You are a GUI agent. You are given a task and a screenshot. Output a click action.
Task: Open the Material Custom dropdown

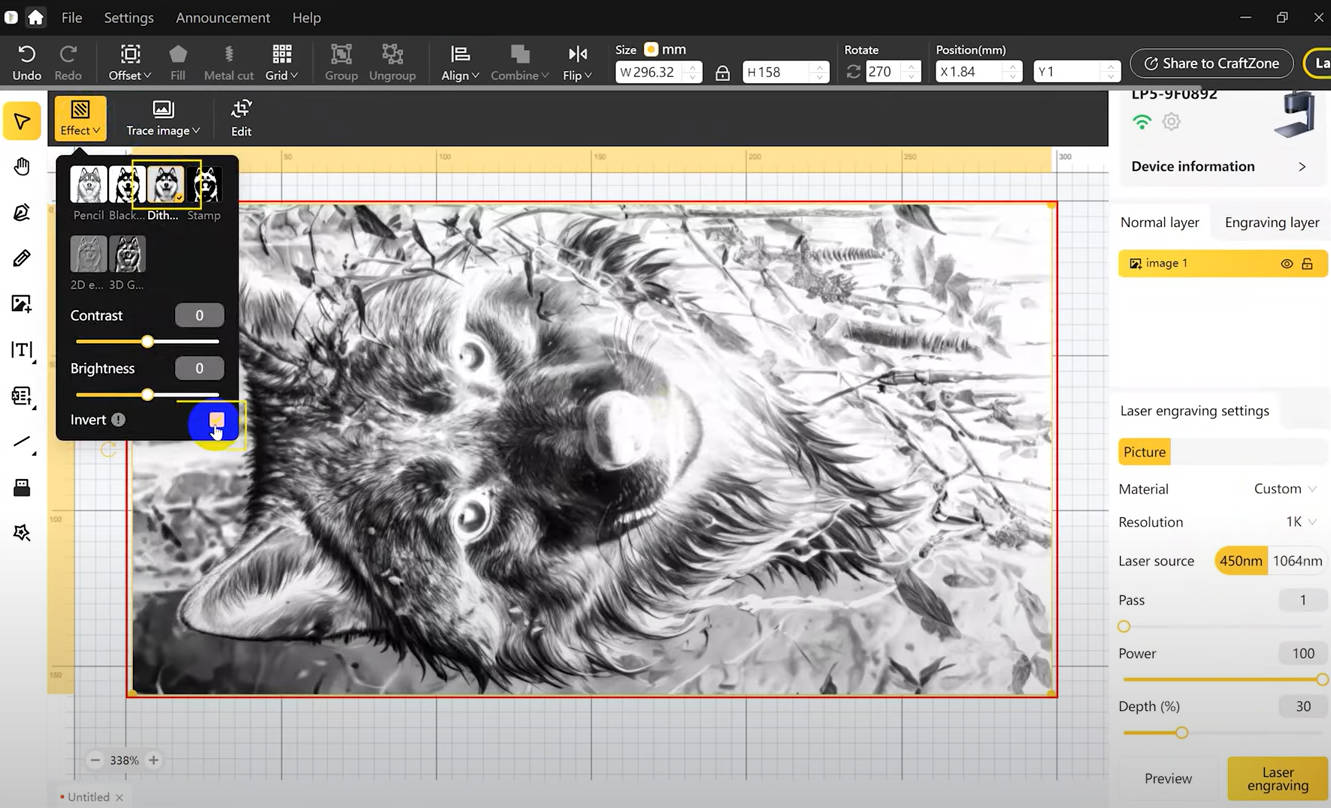[1285, 489]
